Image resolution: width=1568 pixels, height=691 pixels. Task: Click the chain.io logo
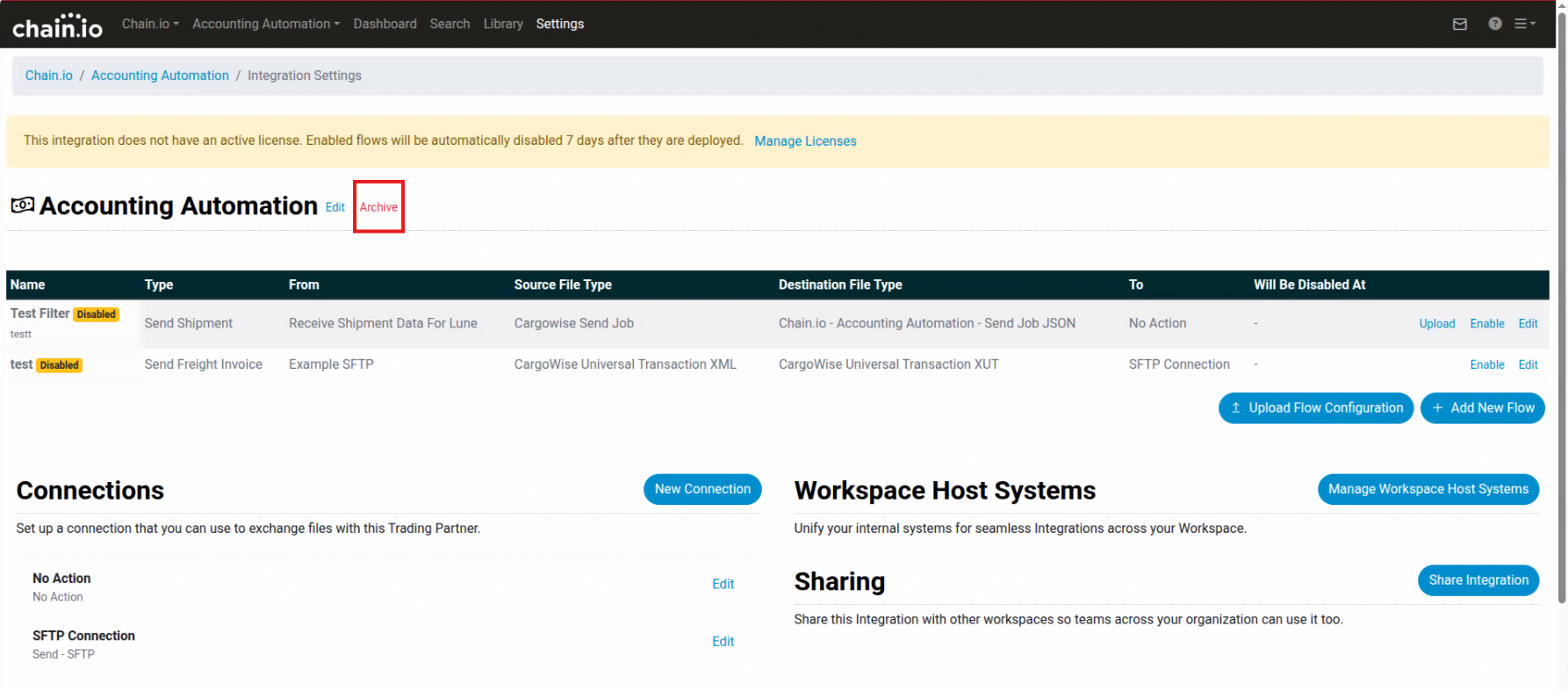click(57, 25)
